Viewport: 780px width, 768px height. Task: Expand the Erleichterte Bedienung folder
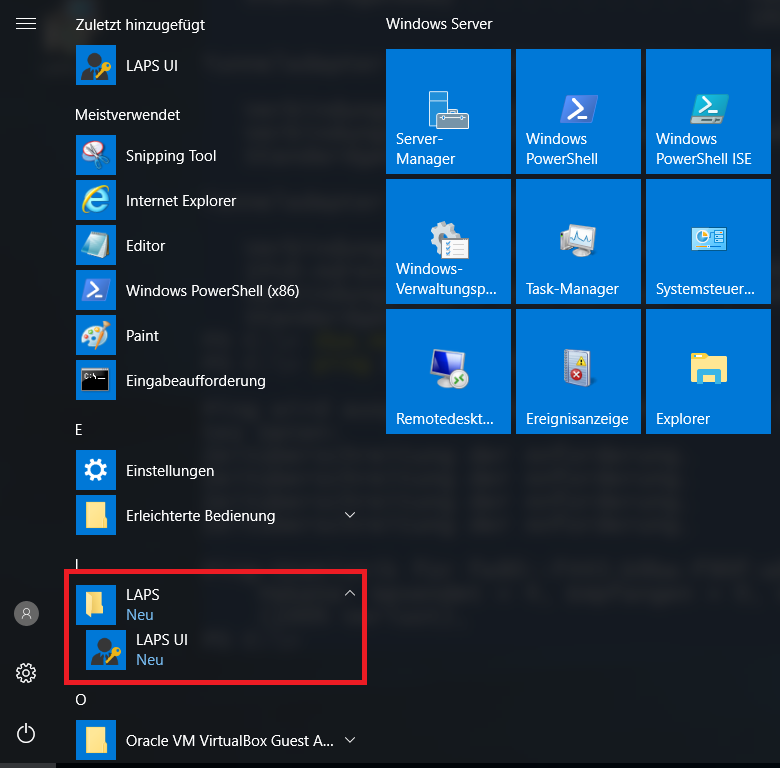tap(349, 515)
